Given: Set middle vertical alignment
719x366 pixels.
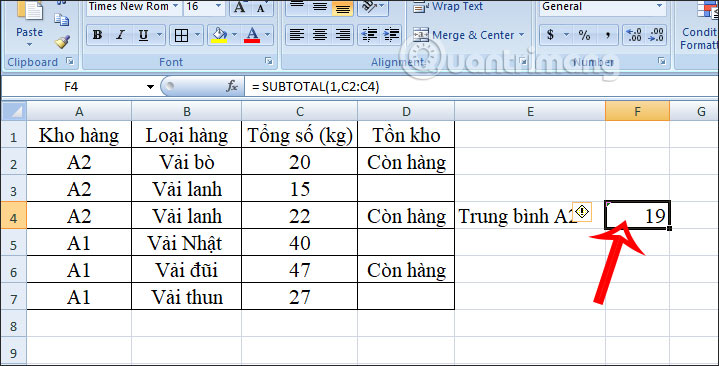Looking at the screenshot, I should click(320, 7).
